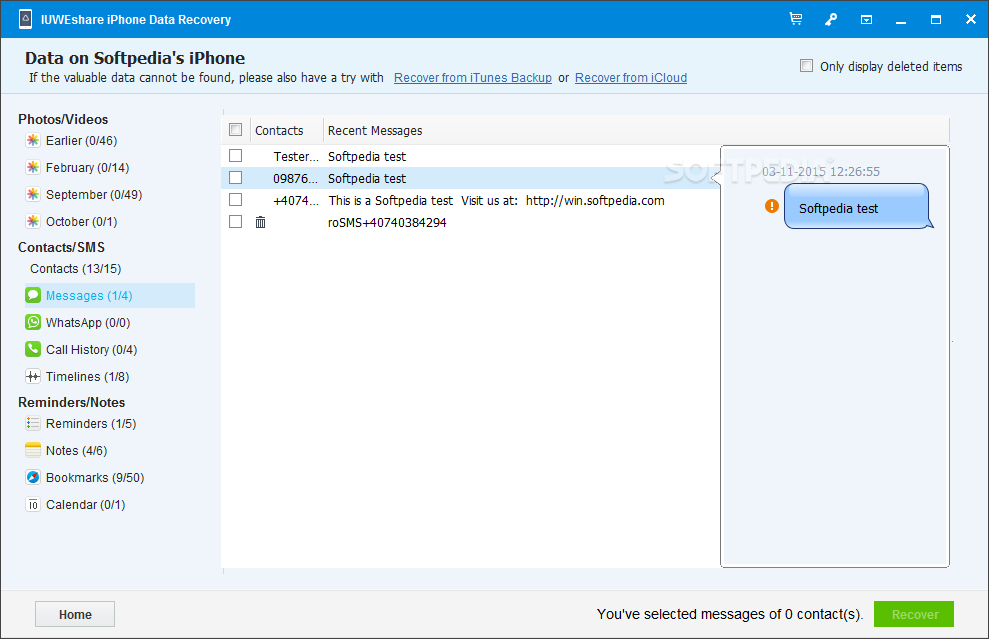Click the Earlier photos flower icon
The image size is (989, 639).
(x=33, y=140)
